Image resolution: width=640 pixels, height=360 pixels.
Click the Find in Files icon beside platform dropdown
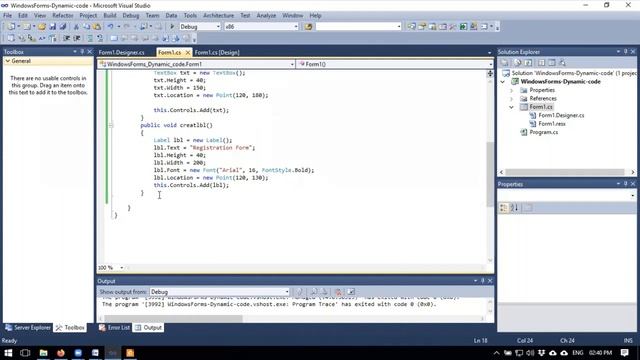pos(309,27)
